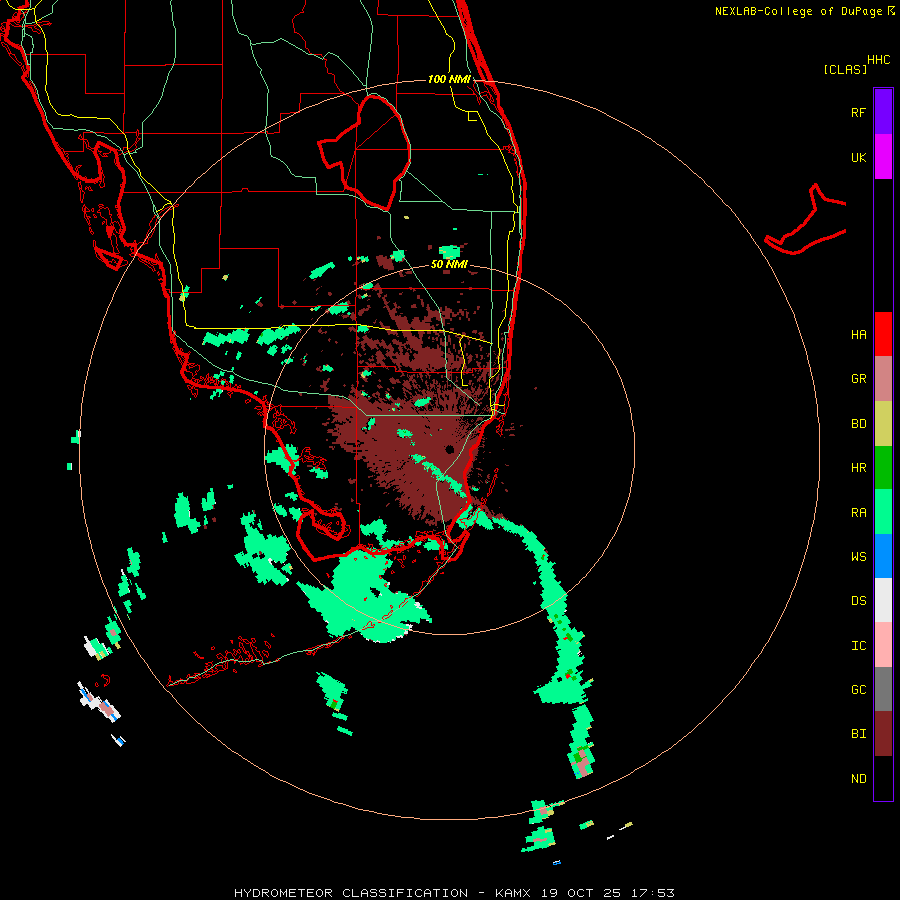Click the WS legend label

coord(858,557)
